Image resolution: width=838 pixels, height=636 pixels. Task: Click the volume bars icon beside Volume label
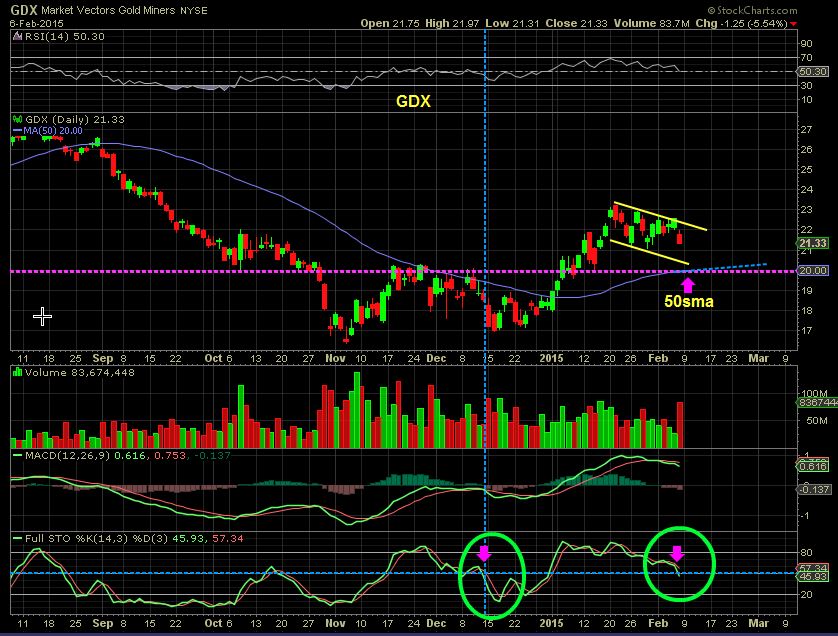coord(18,373)
